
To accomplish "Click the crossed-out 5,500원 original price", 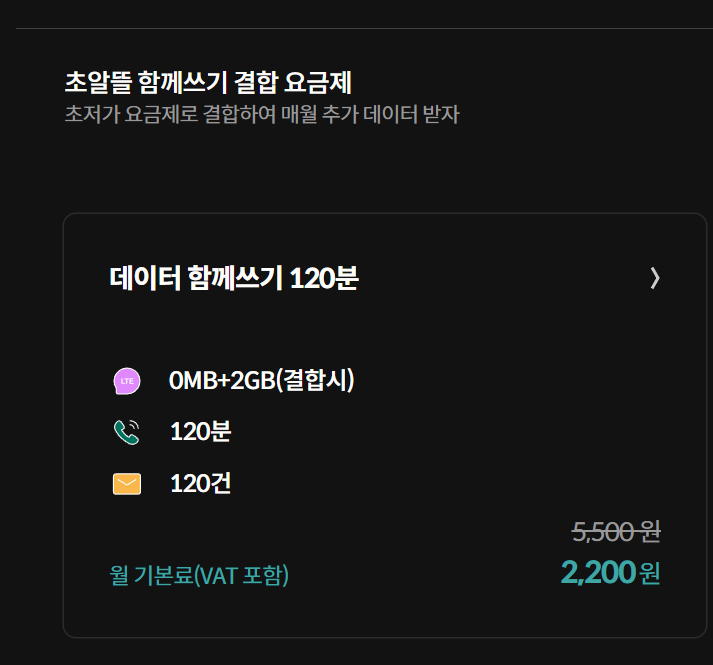I will click(615, 532).
